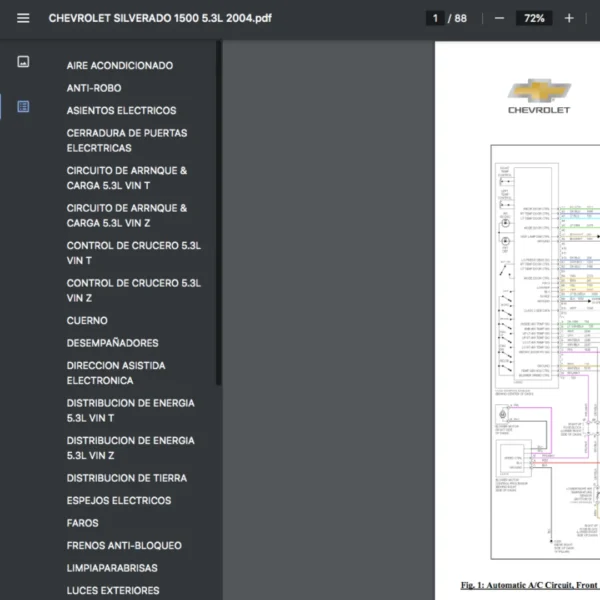Go to ASIENTOS ELECTRICOS bookmark

pos(121,111)
